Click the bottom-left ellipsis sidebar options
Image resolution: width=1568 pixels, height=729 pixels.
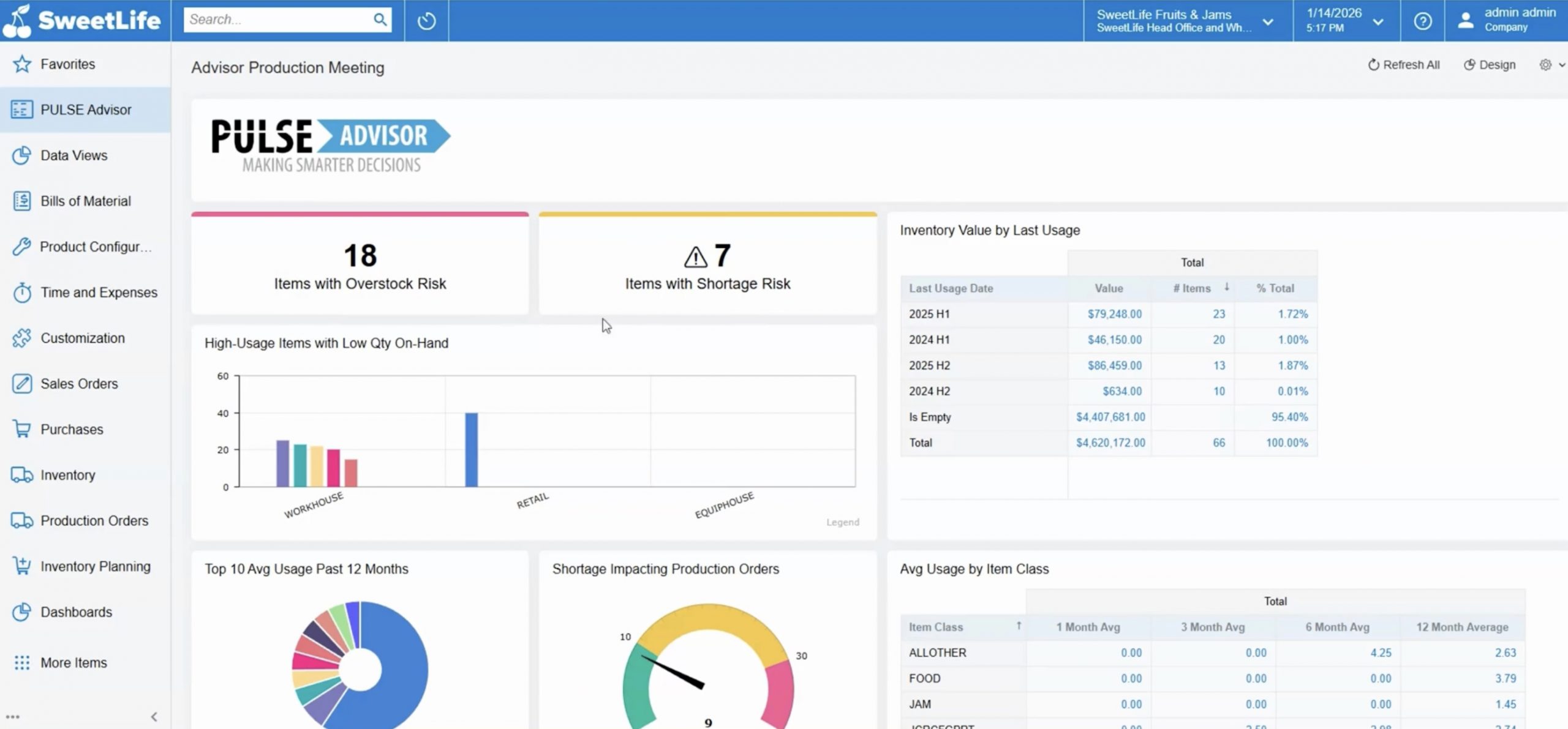click(x=13, y=716)
